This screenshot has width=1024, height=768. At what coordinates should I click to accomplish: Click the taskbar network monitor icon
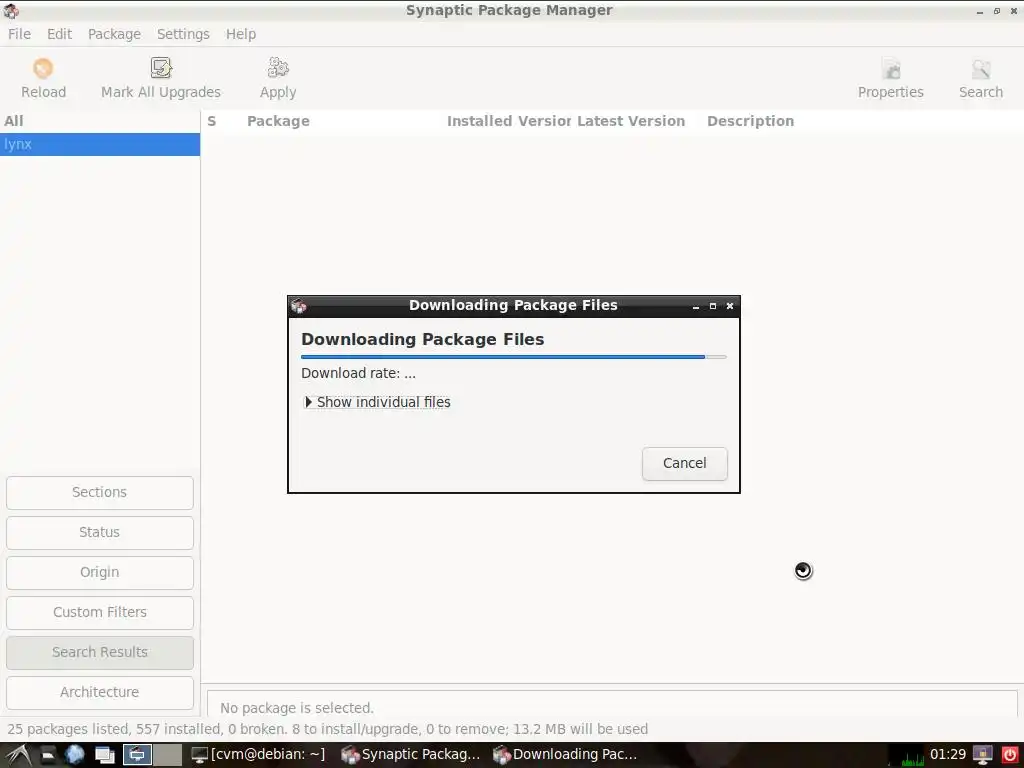982,755
